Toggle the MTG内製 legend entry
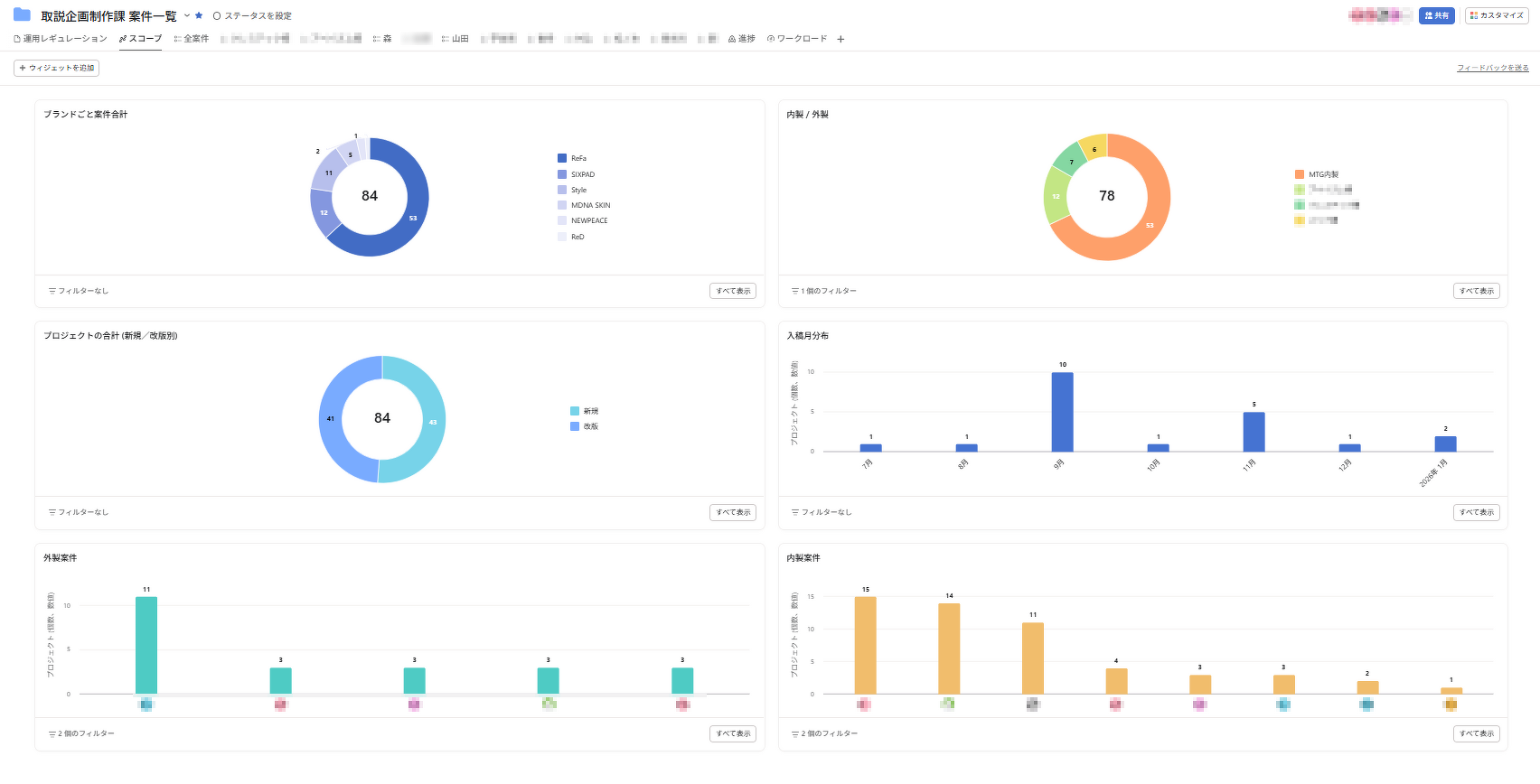Viewport: 1540px width, 784px height. point(1323,174)
